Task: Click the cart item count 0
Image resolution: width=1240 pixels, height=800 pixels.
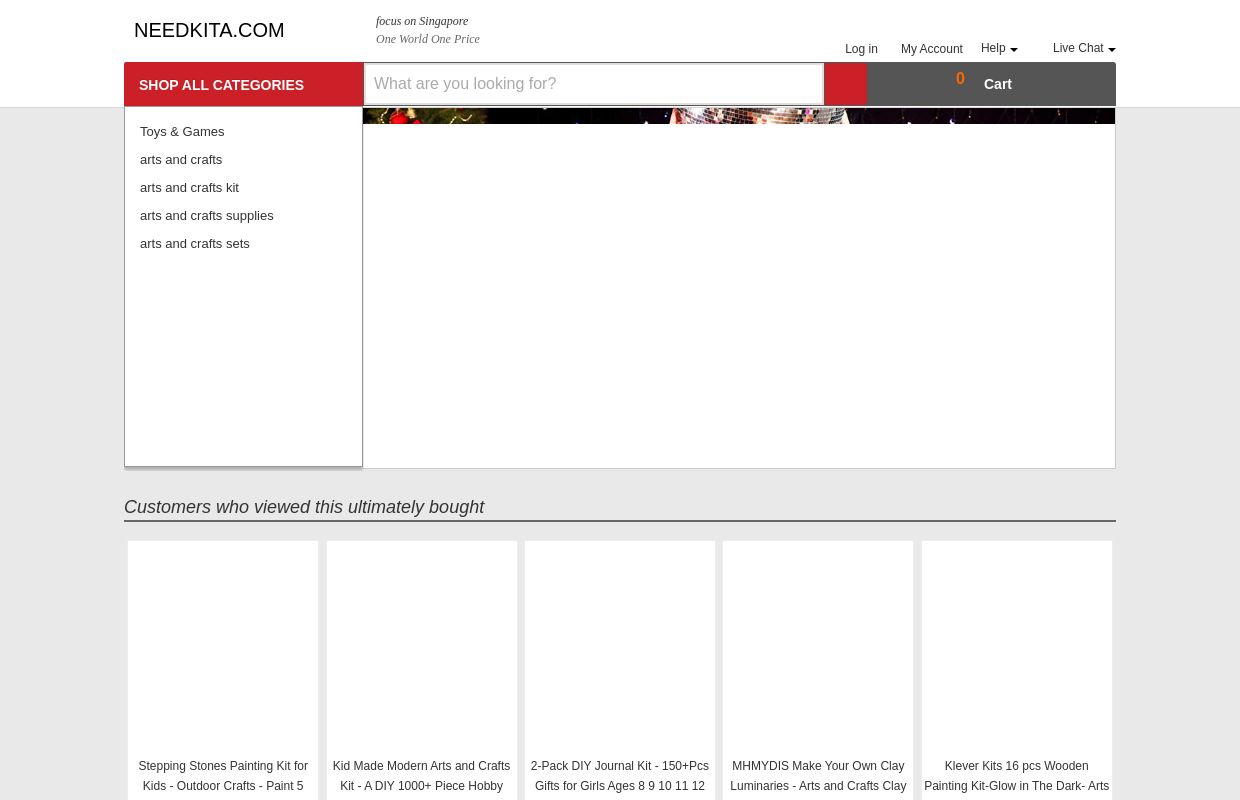Action: coord(960,79)
